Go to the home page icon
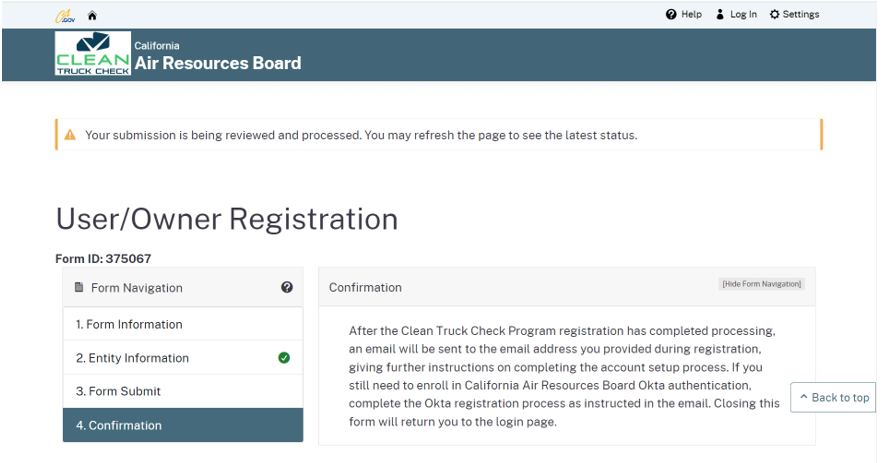The width and height of the screenshot is (885, 463). pos(92,15)
